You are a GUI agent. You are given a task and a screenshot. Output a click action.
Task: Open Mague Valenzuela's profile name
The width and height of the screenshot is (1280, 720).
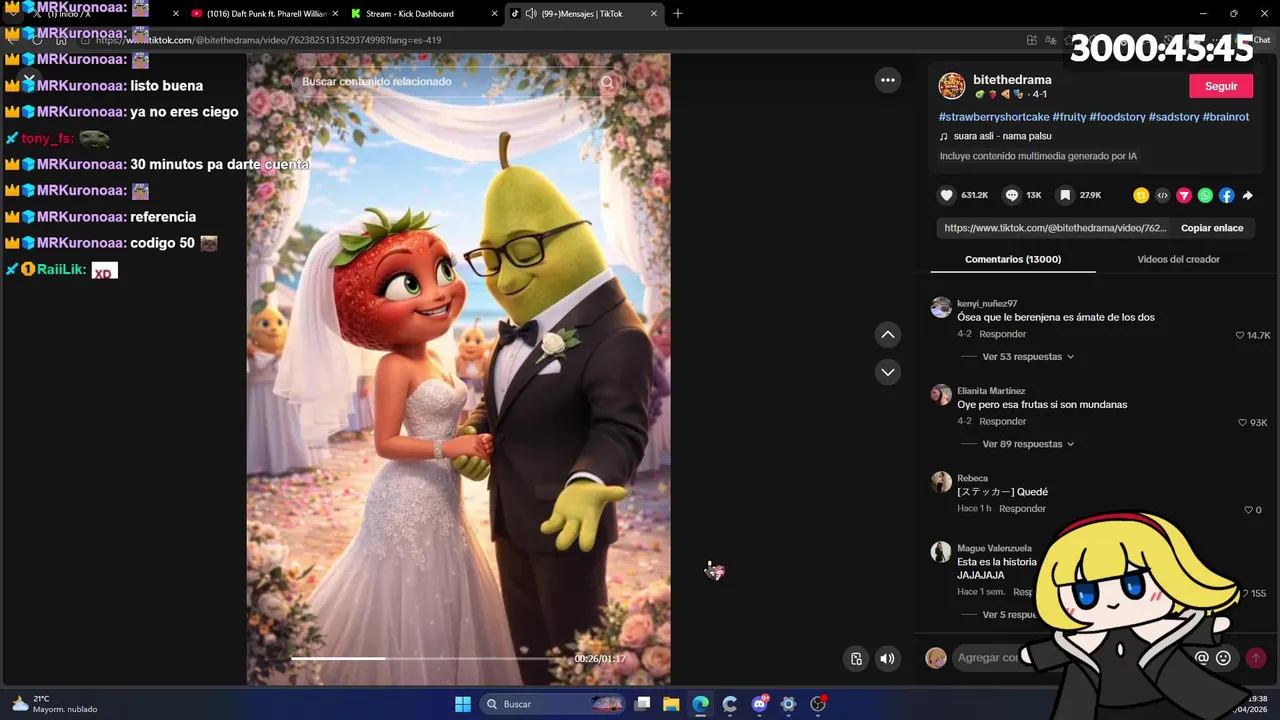coord(994,548)
